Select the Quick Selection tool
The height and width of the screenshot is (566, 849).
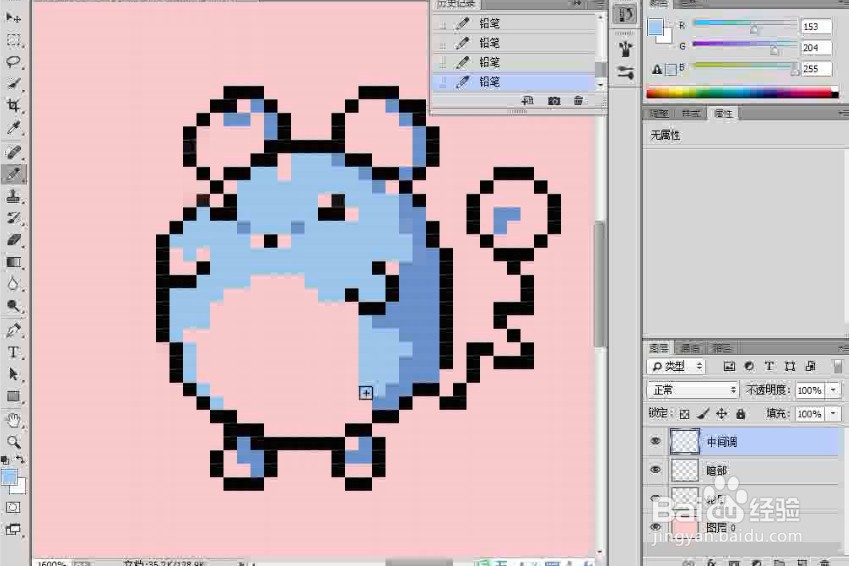point(13,83)
